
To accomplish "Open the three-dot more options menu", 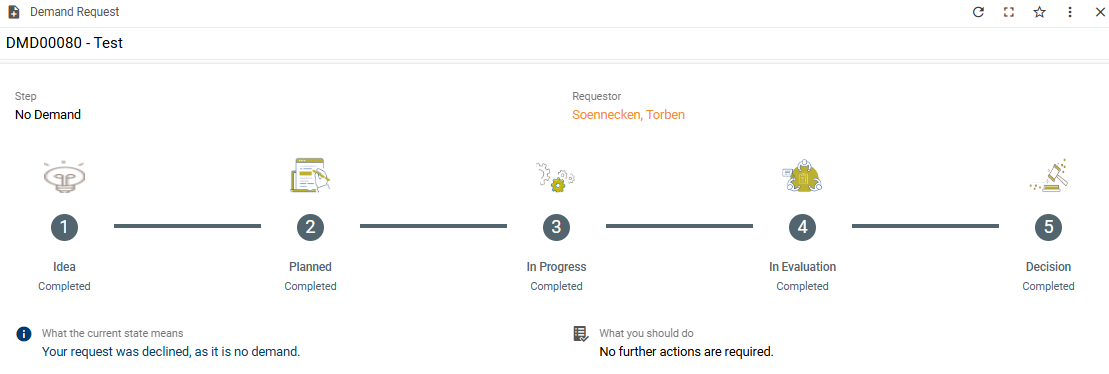I will point(1070,12).
